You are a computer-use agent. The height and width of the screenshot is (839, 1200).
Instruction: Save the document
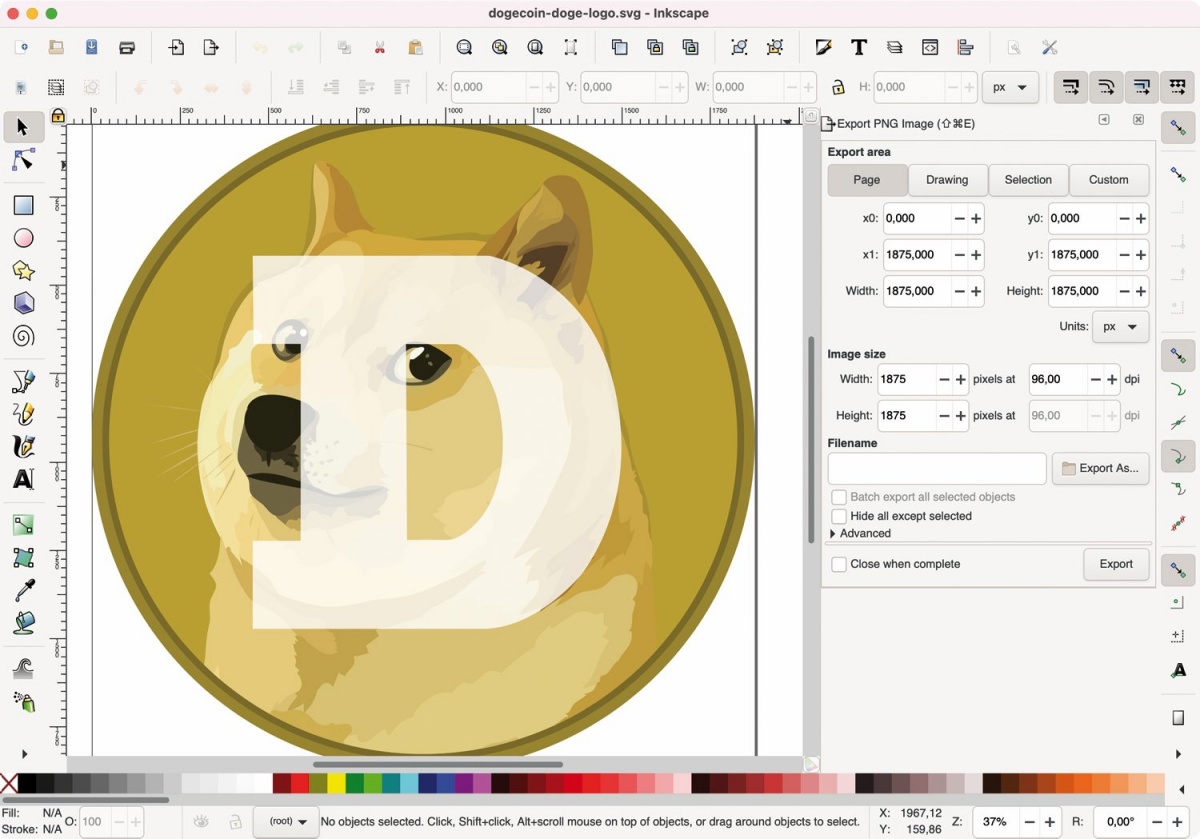[x=92, y=47]
